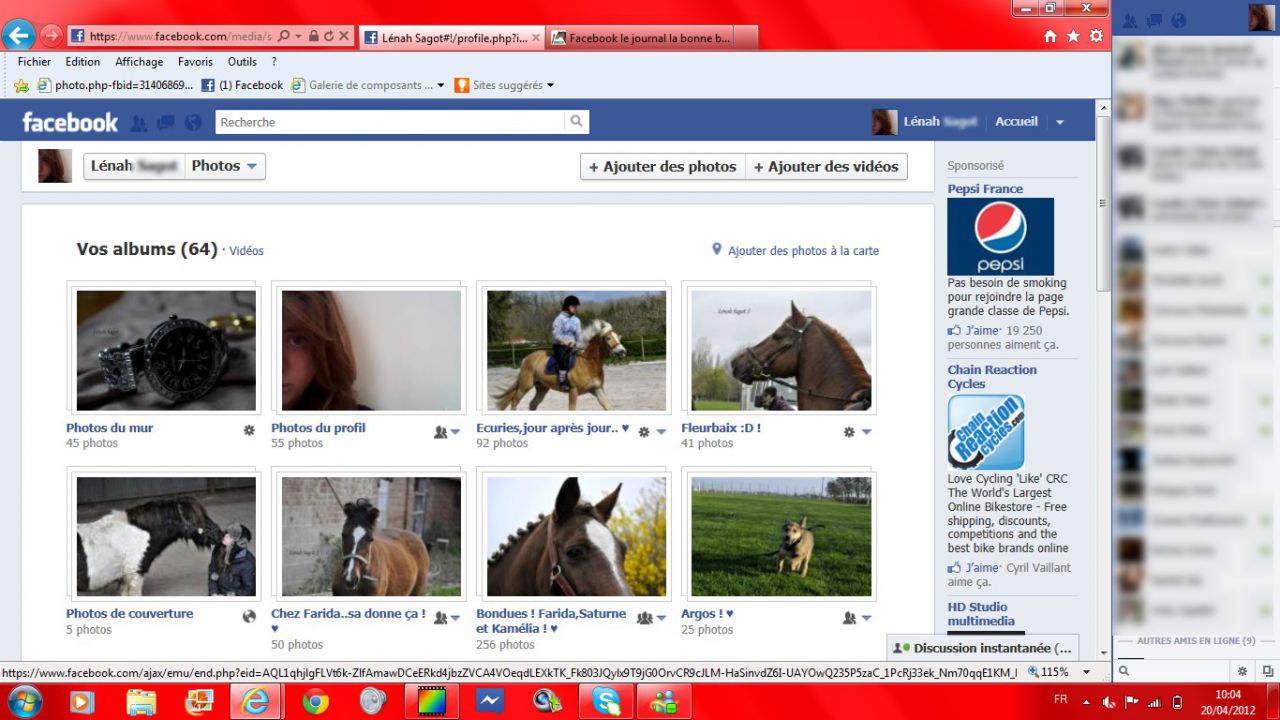This screenshot has width=1280, height=720.
Task: Open the Favoris menu
Action: [x=195, y=62]
